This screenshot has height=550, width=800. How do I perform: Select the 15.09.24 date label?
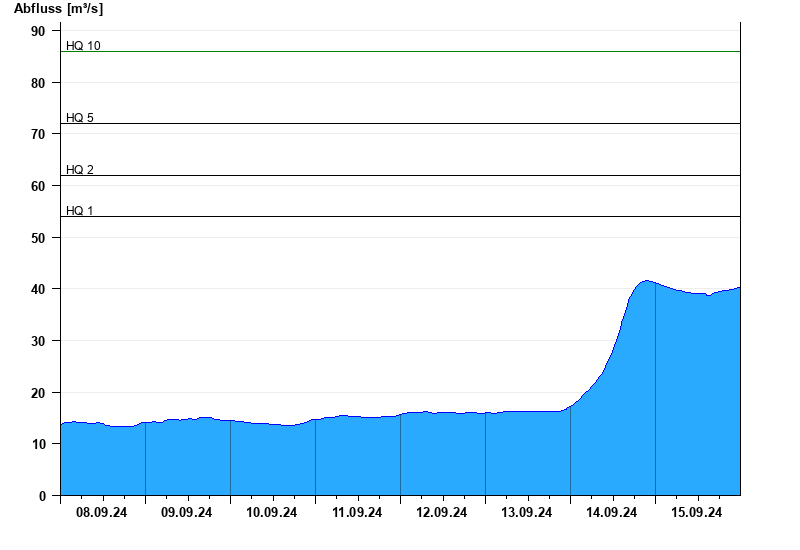pos(697,513)
